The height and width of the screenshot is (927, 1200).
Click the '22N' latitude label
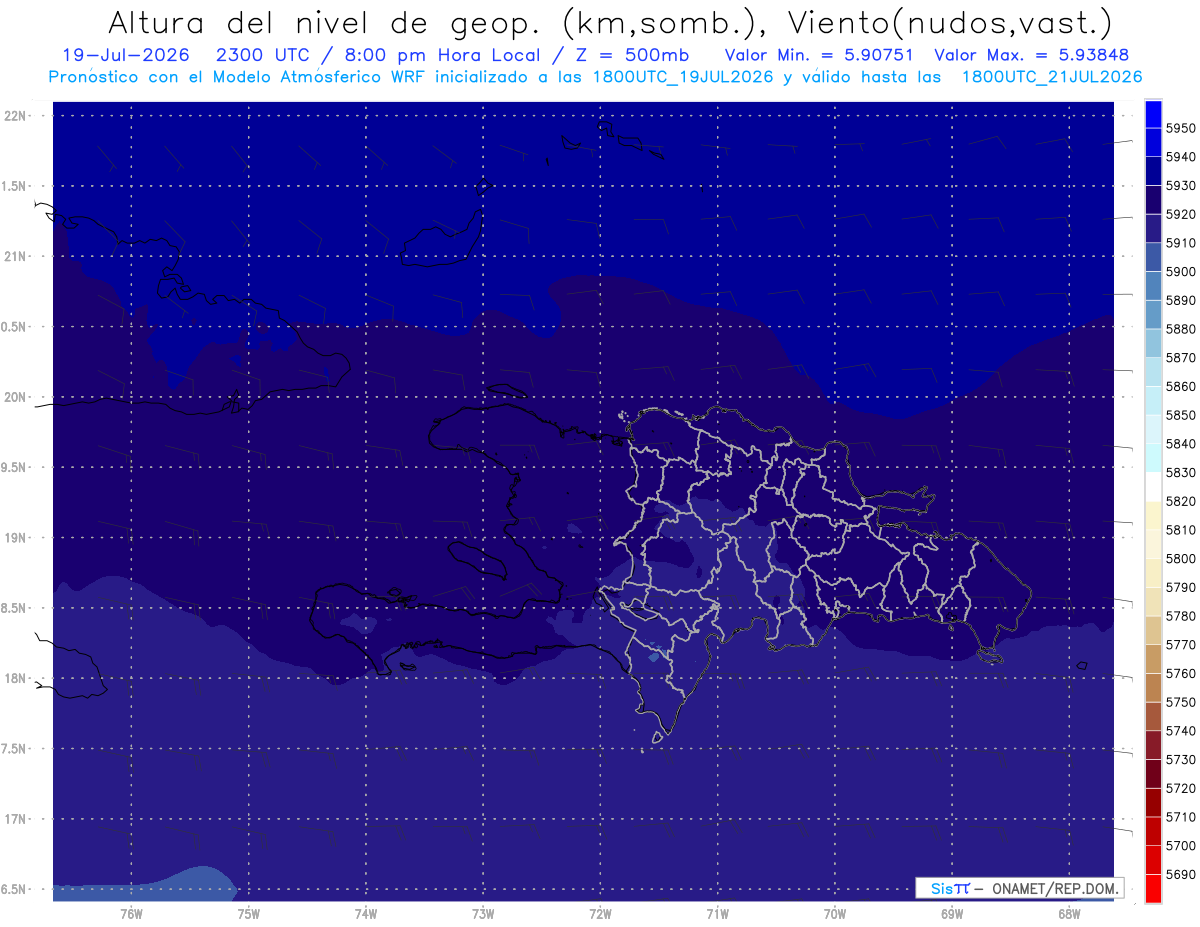click(x=17, y=115)
